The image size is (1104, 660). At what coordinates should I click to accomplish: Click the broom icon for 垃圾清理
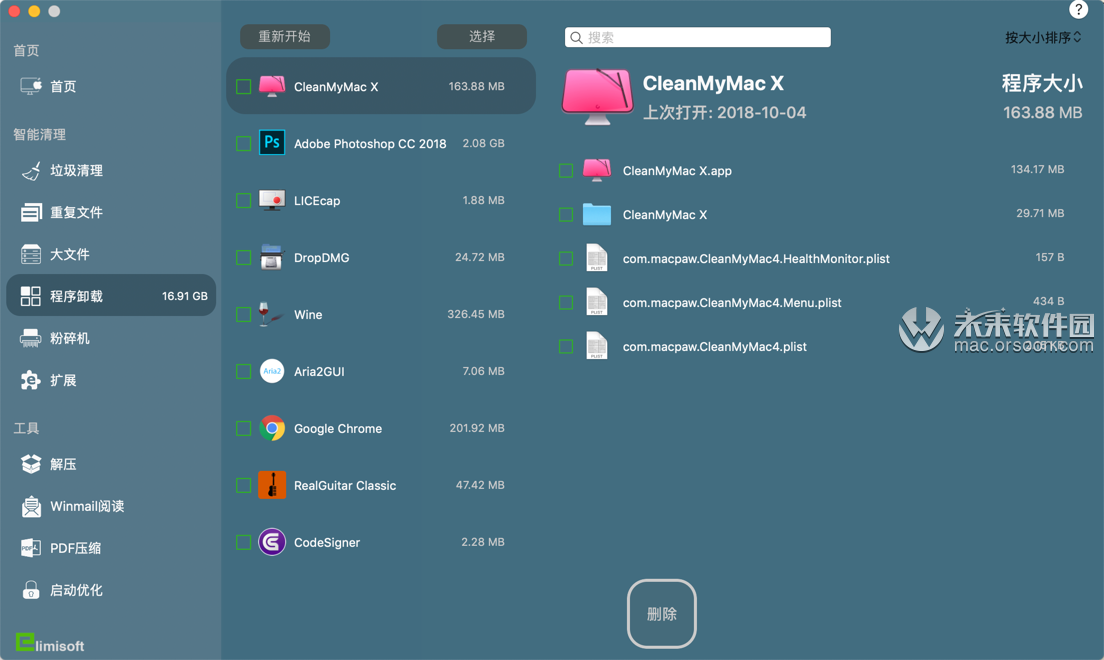tap(31, 170)
